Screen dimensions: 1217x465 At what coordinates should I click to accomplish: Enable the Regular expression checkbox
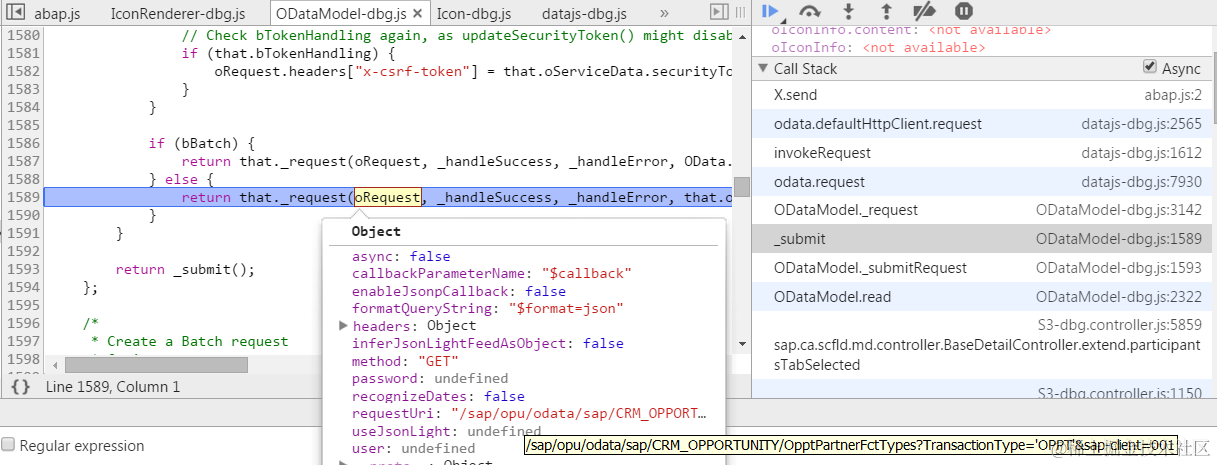(9, 445)
